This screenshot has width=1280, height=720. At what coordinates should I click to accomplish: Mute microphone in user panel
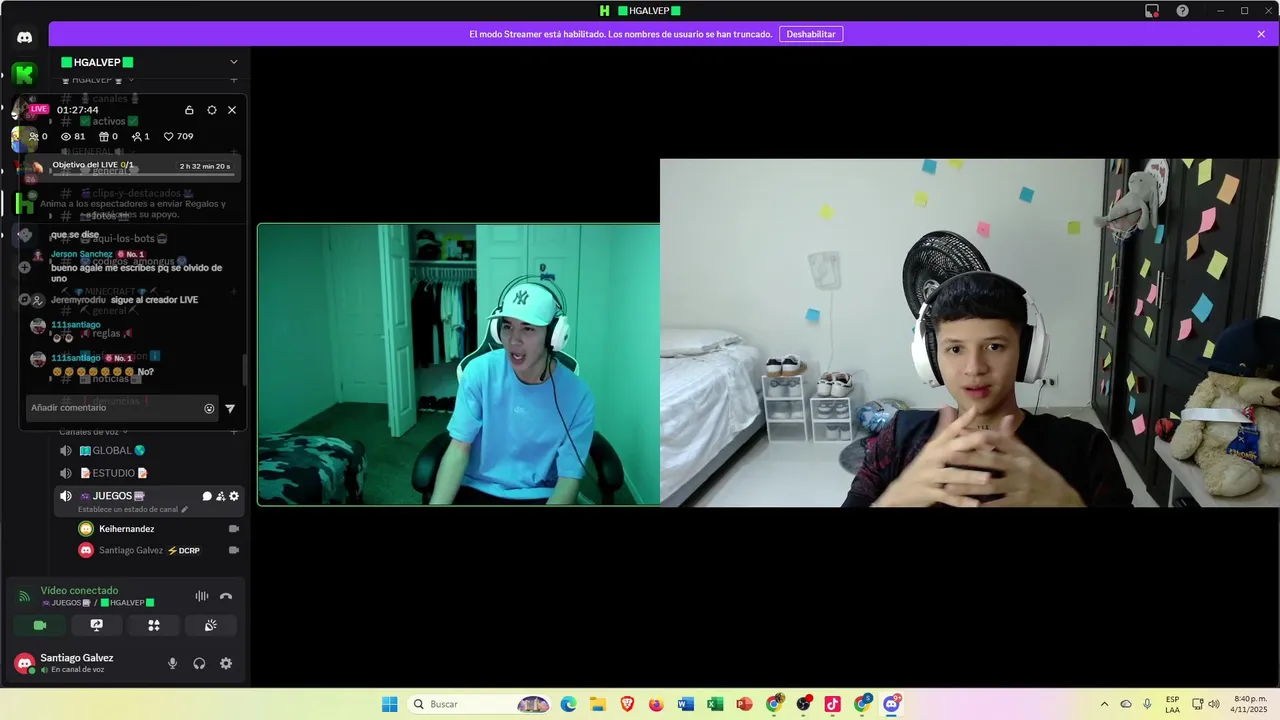[172, 663]
